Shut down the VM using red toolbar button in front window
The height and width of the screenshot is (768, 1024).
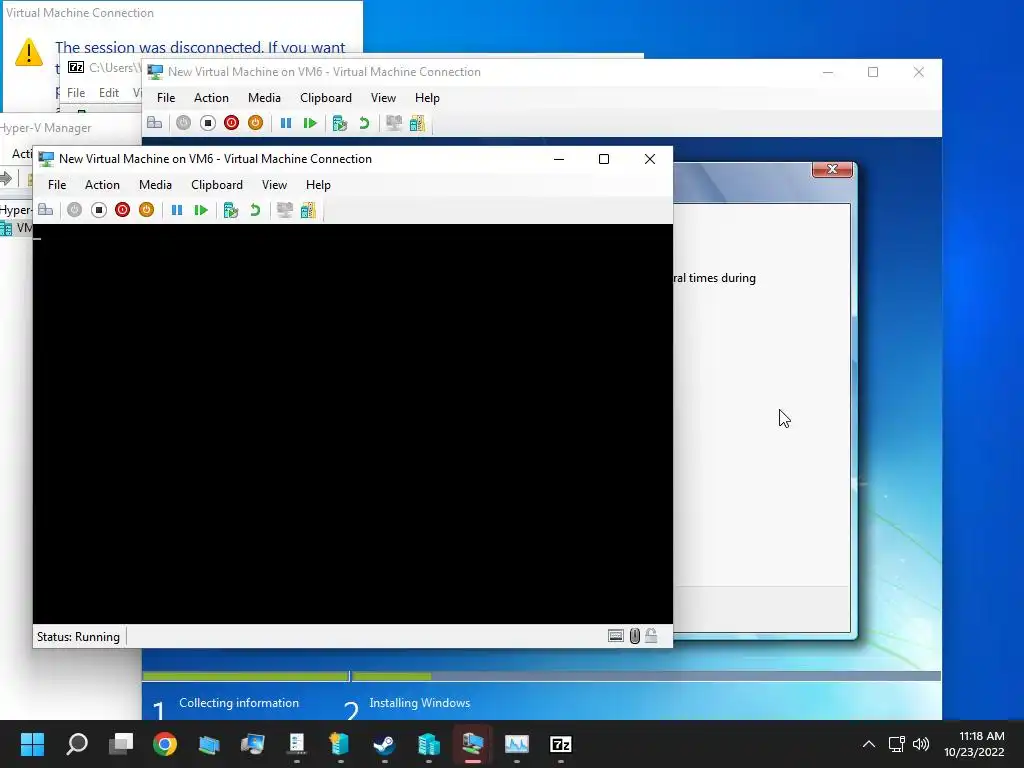coord(122,210)
